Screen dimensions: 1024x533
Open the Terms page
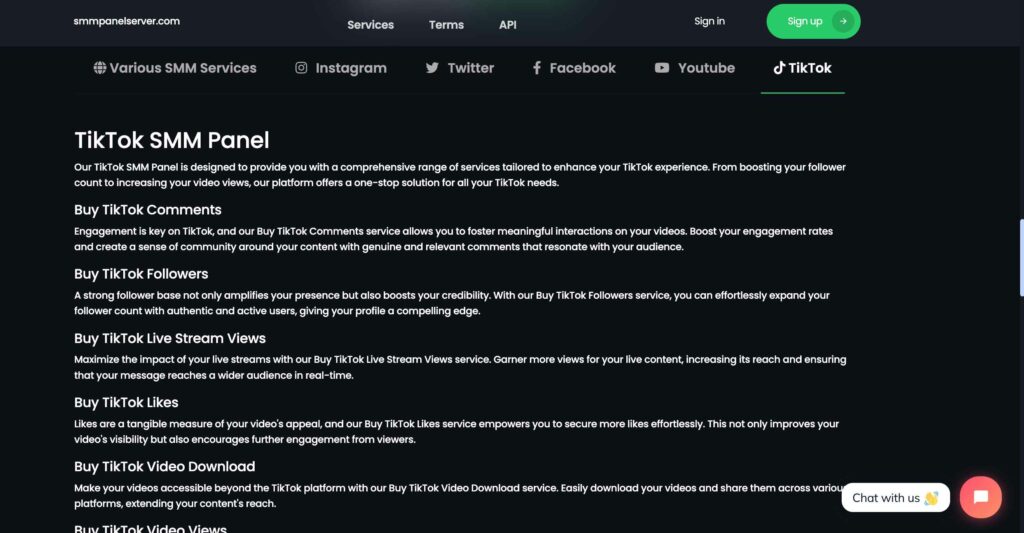pyautogui.click(x=446, y=24)
